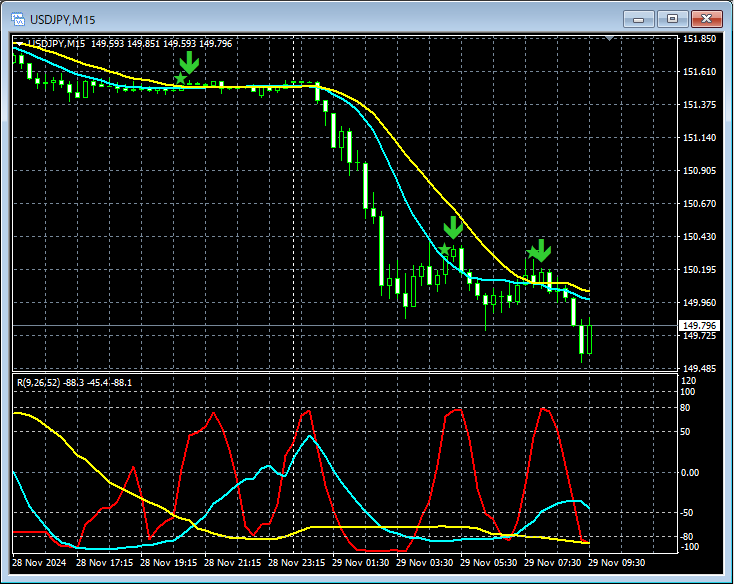Close the USDJPY,M15 chart window
Viewport: 735px width, 584px height.
[x=706, y=19]
